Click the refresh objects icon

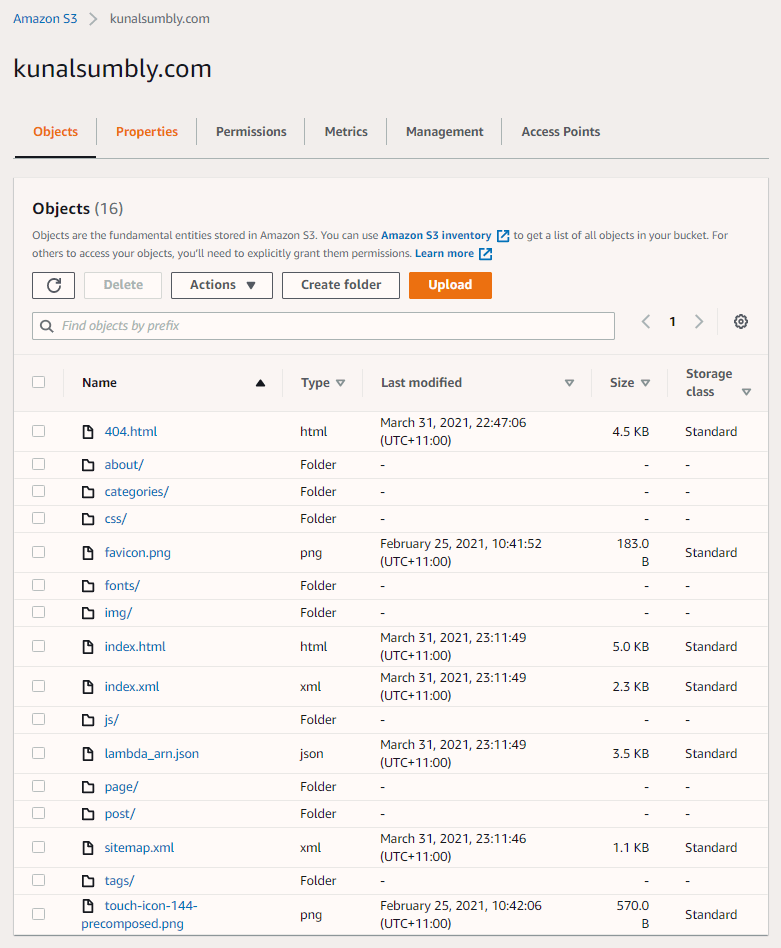pyautogui.click(x=53, y=285)
